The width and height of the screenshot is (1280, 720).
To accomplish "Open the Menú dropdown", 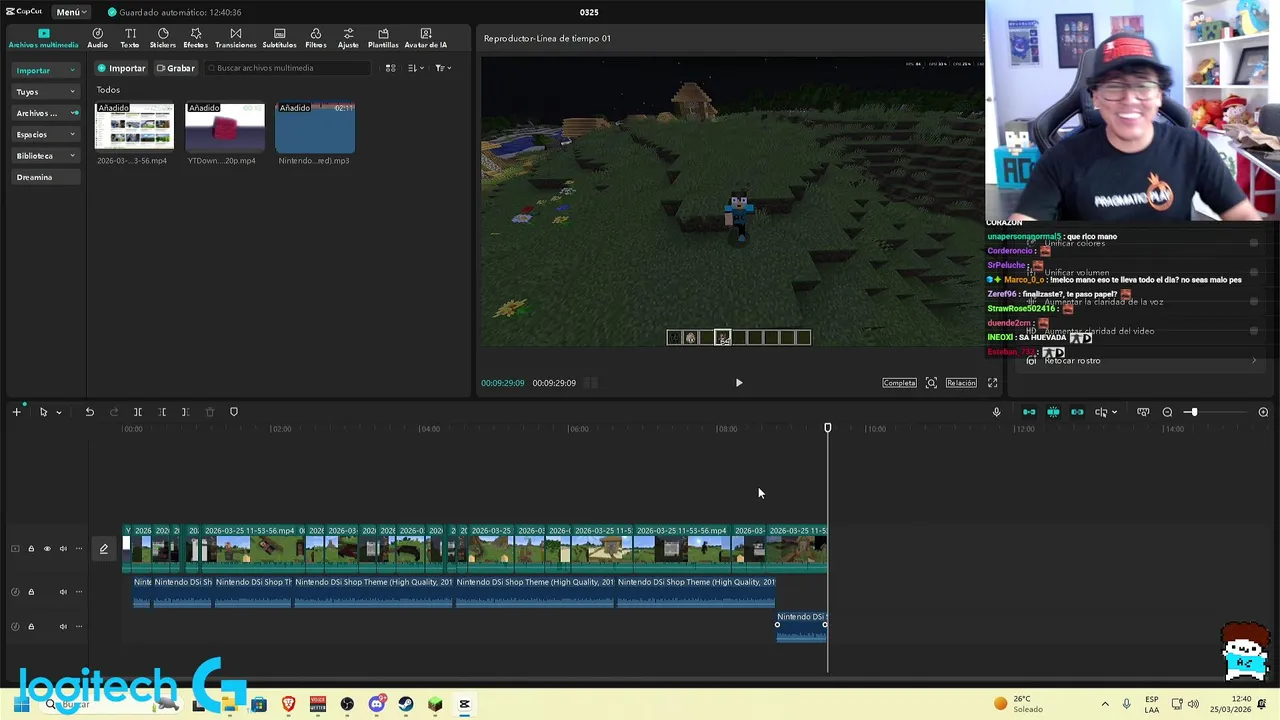I will 70,12.
